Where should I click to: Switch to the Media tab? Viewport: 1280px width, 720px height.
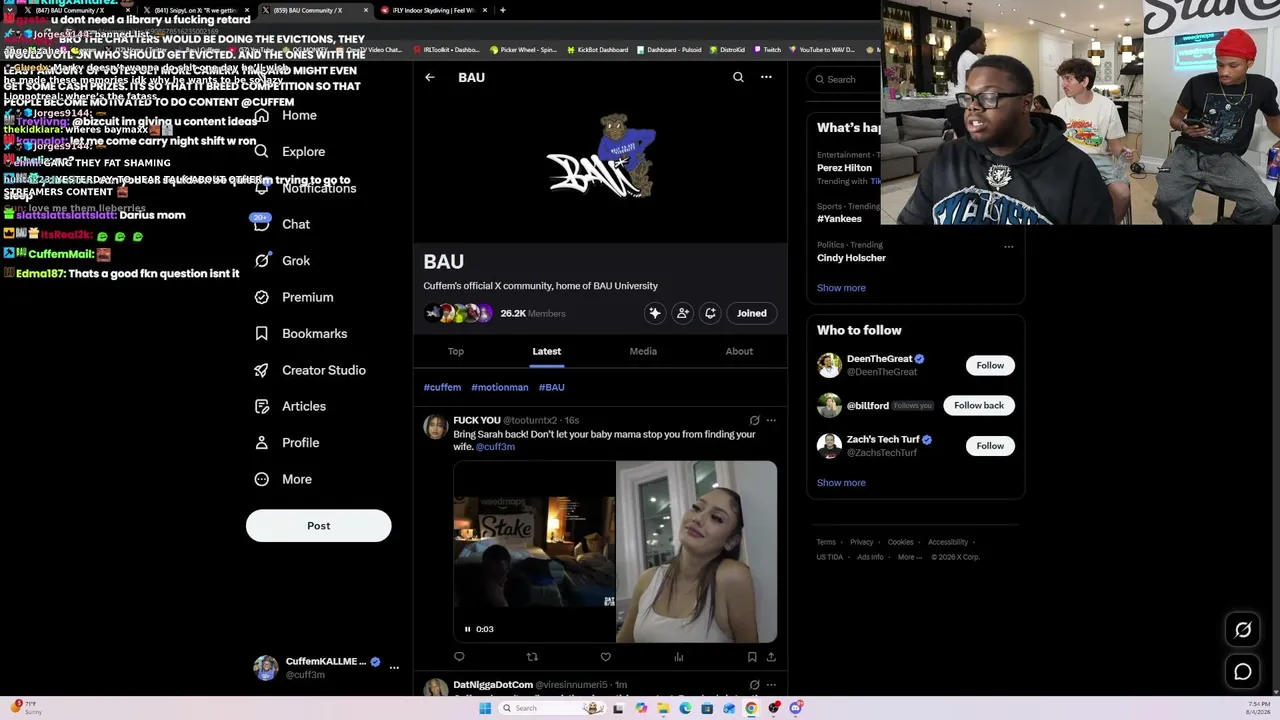click(x=643, y=351)
